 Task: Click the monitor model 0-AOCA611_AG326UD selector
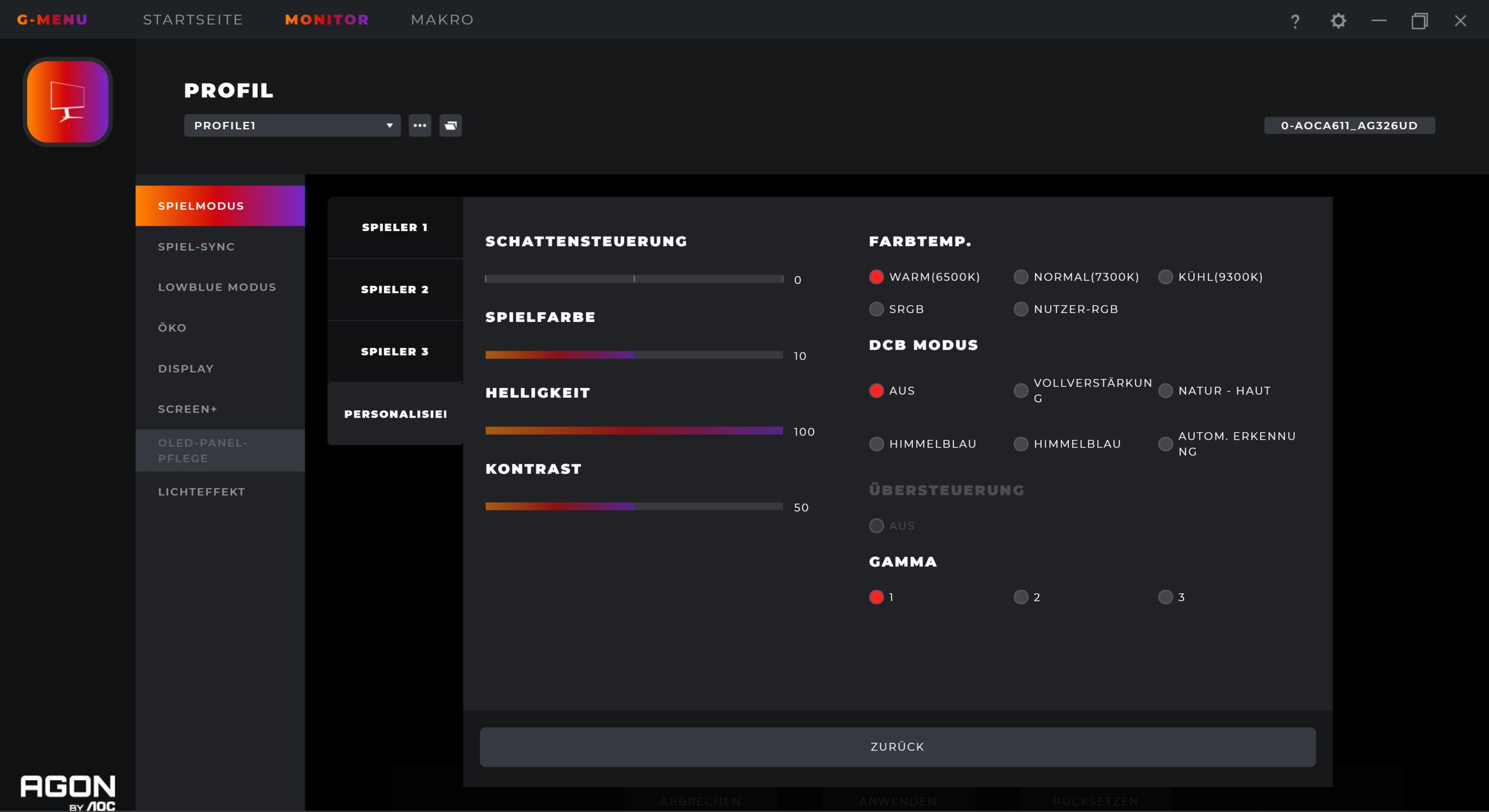[x=1349, y=125]
